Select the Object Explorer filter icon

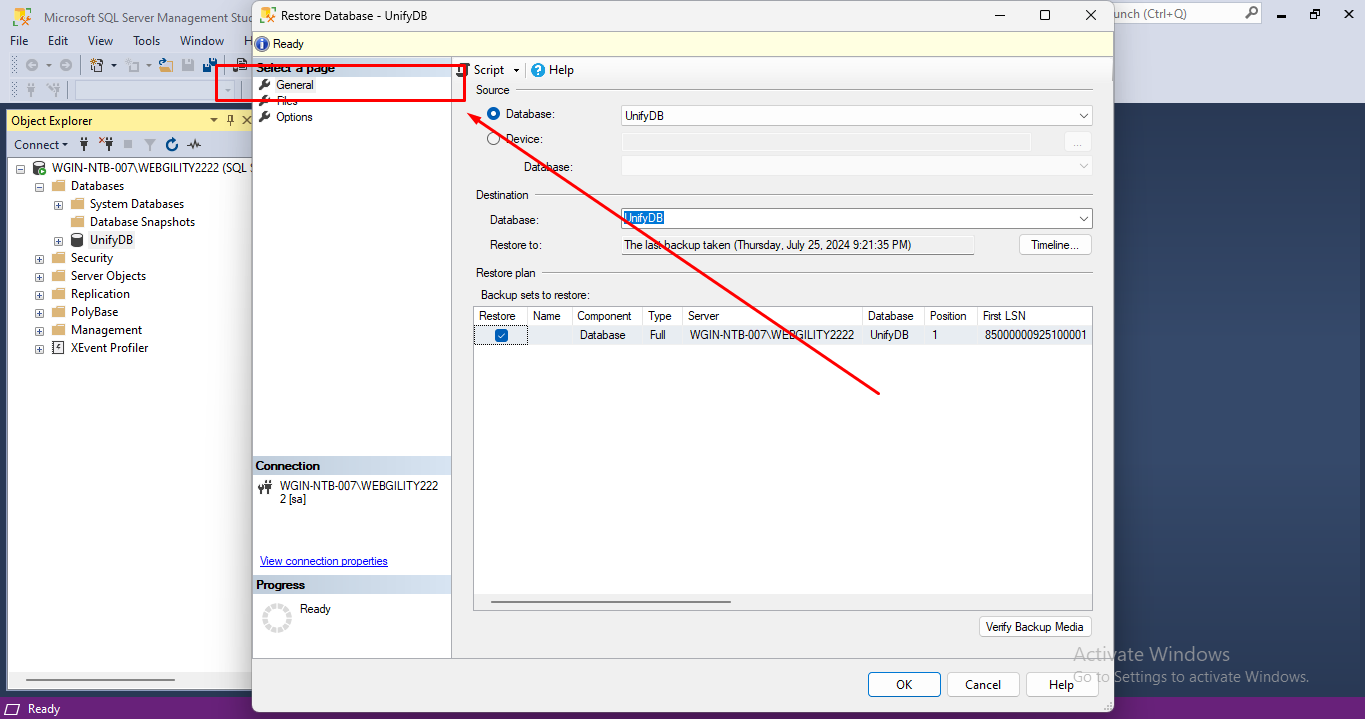pos(150,145)
